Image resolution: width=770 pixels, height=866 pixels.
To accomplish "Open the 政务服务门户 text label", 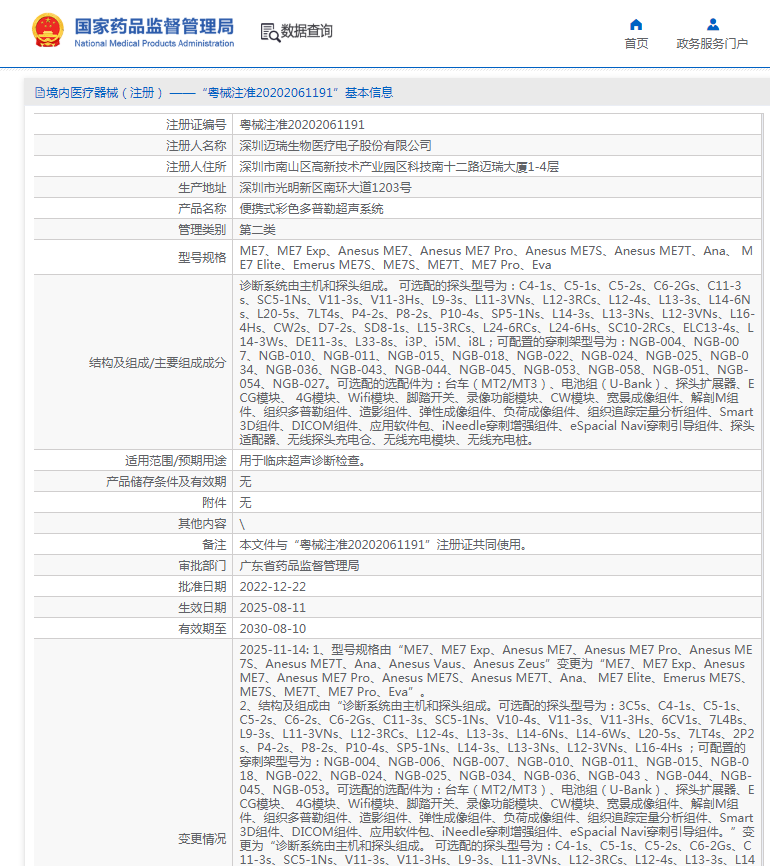I will click(712, 44).
